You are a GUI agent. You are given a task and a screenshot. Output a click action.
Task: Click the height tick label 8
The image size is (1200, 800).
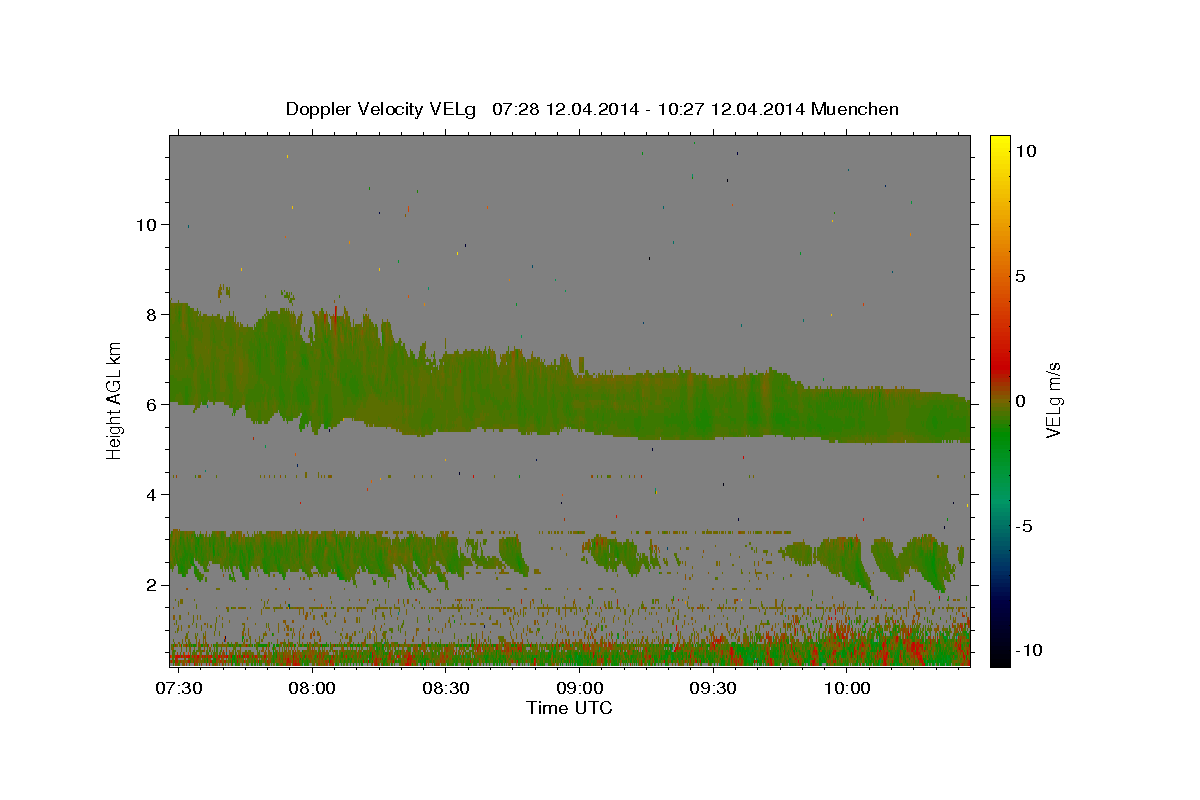150,314
